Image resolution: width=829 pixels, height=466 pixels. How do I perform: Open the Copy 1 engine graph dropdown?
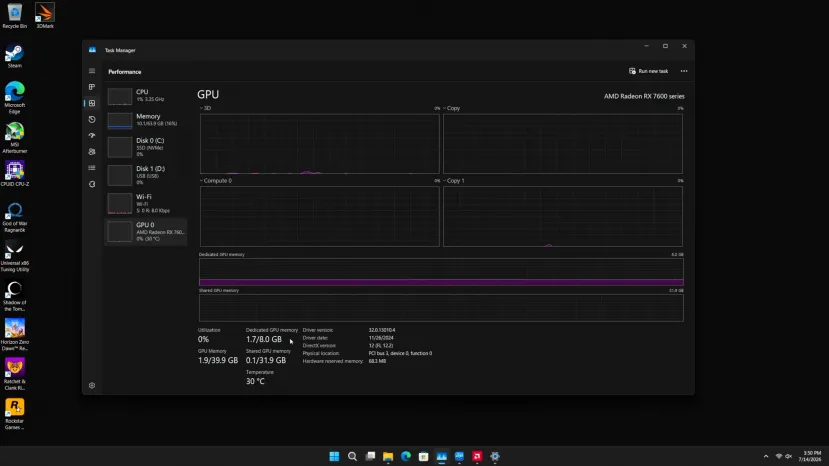pyautogui.click(x=454, y=181)
